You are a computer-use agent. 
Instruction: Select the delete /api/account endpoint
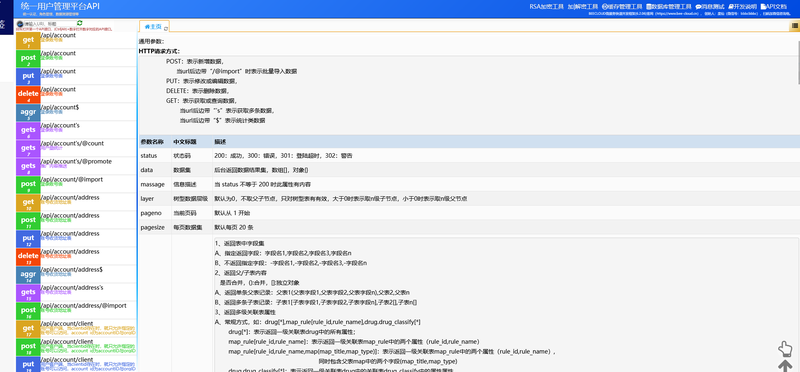tap(76, 94)
